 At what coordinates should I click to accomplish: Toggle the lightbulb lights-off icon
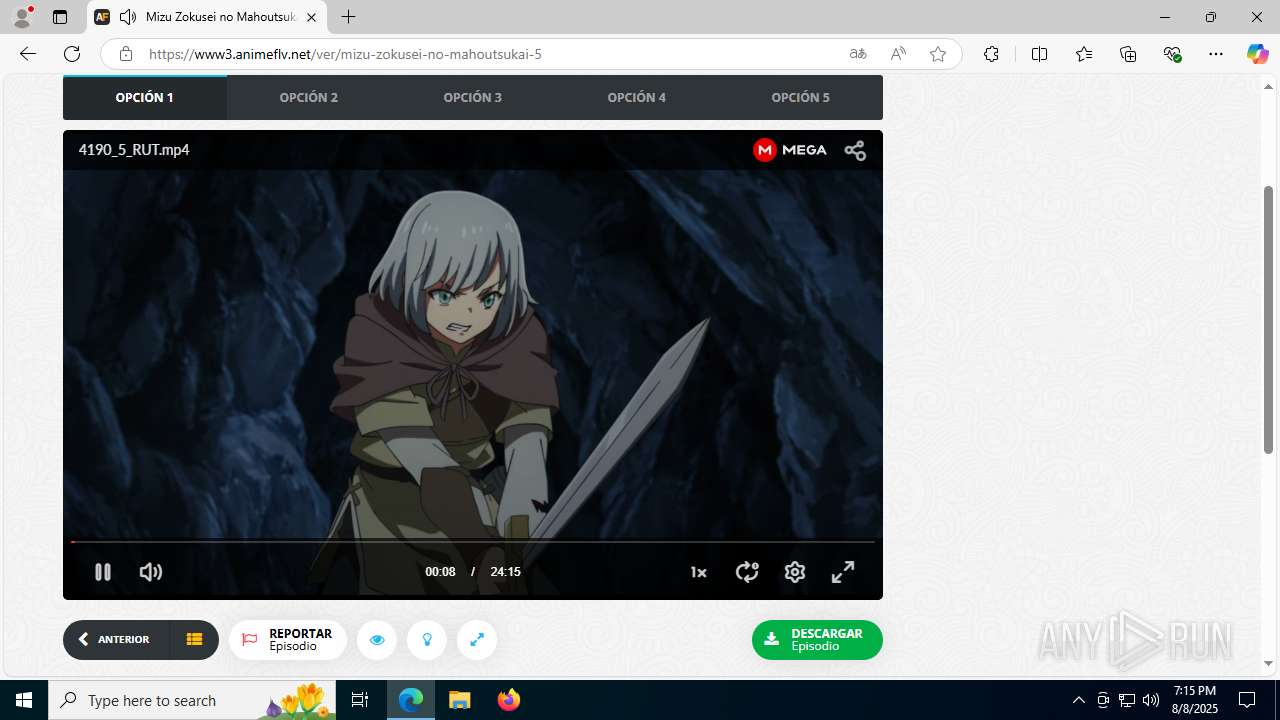[427, 640]
